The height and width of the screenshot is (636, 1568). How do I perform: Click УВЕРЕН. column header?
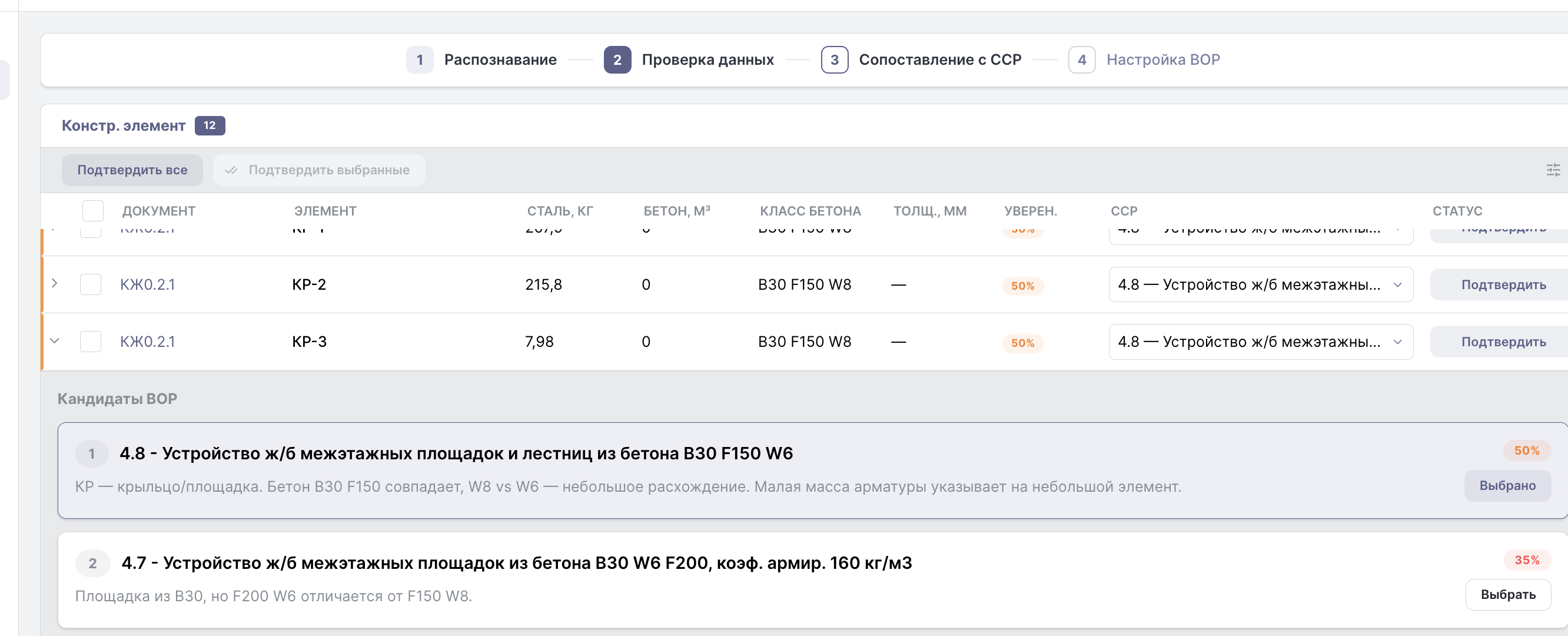[1031, 211]
